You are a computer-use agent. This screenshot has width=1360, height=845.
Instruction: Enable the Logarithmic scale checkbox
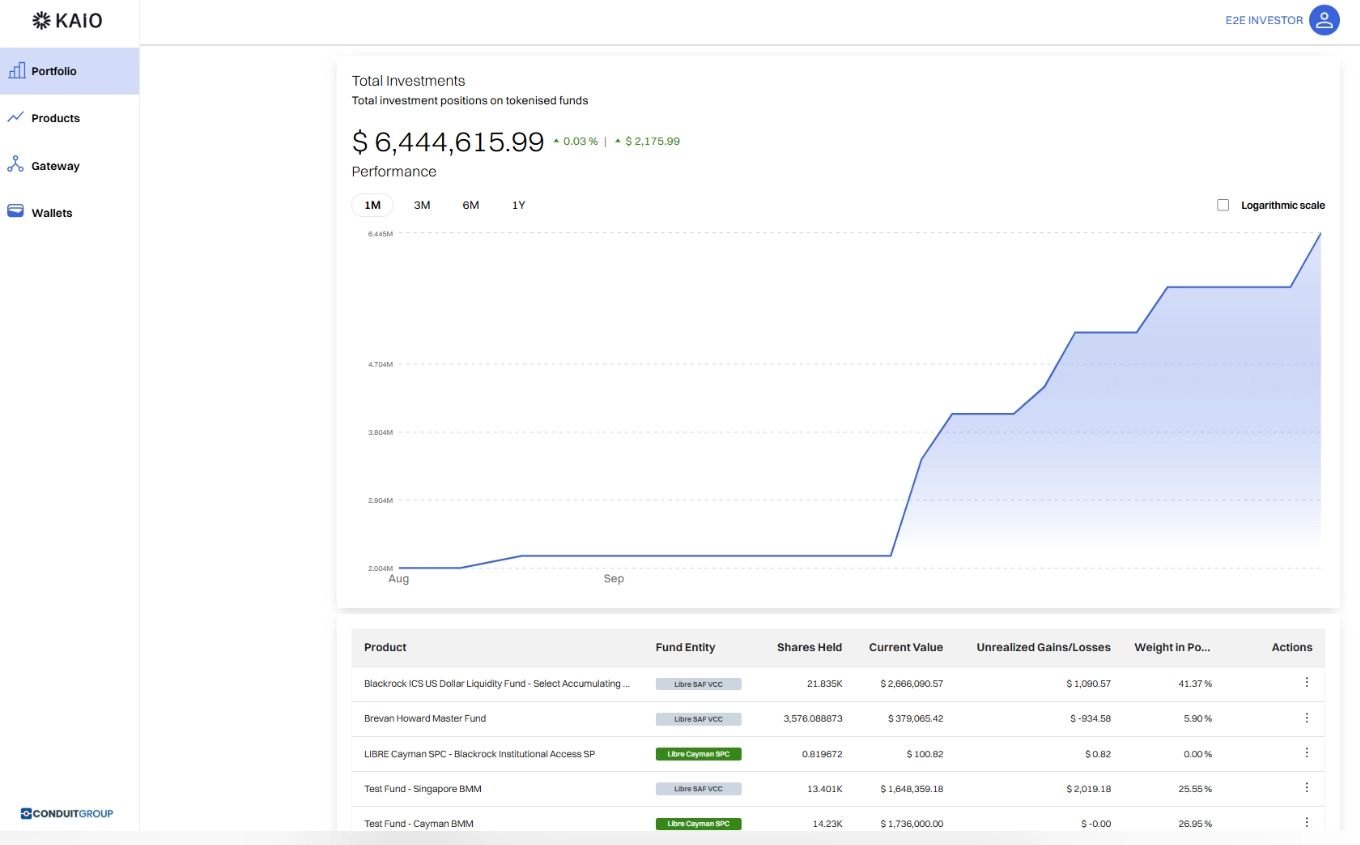coord(1223,205)
